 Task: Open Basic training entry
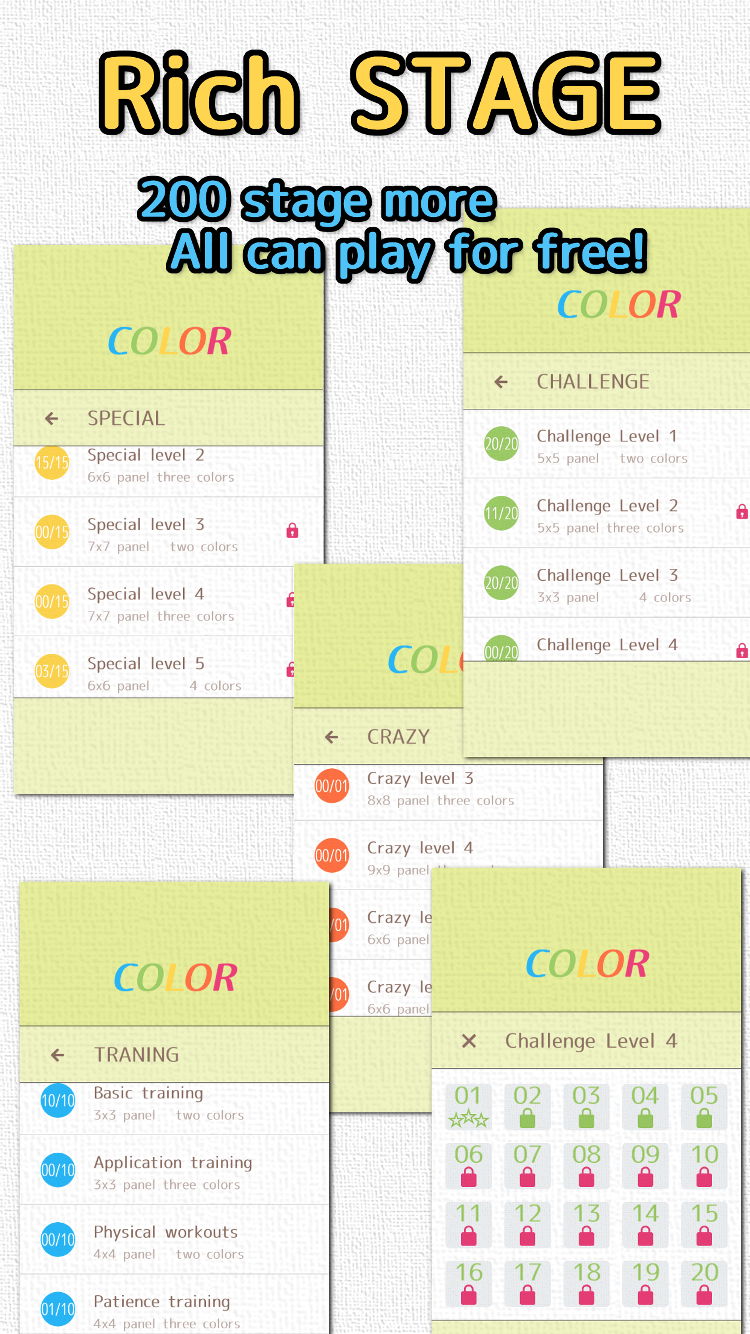click(174, 1104)
